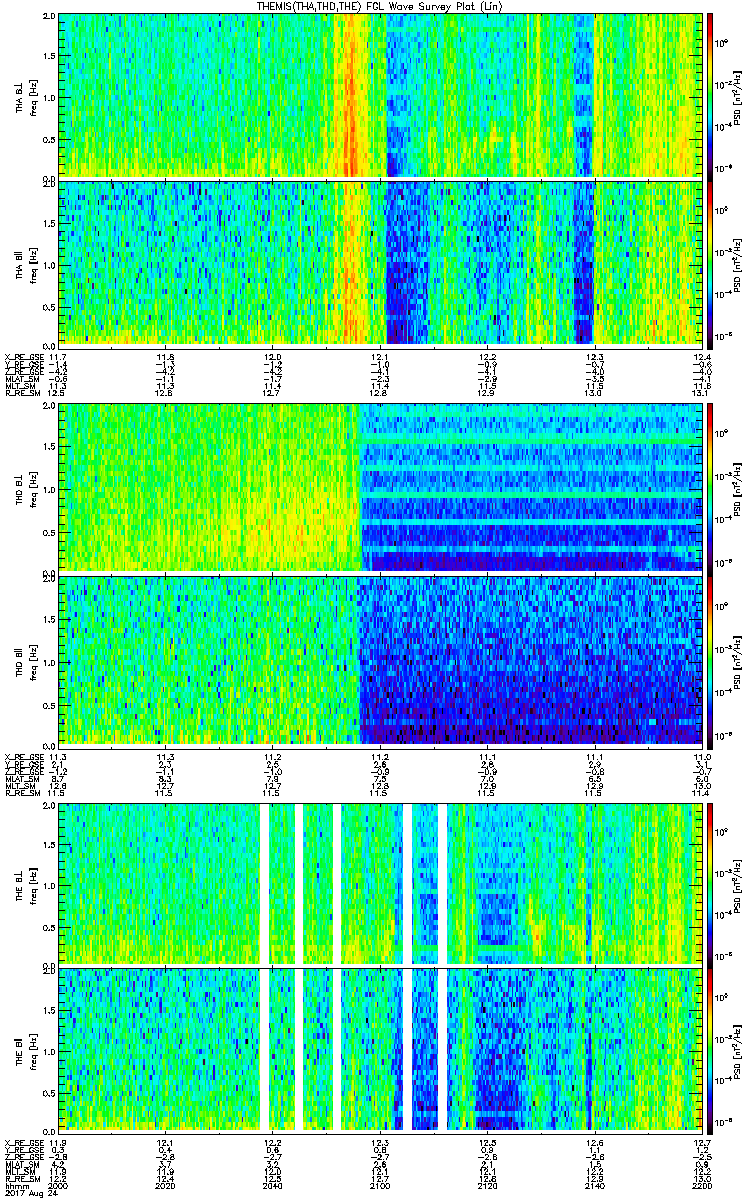Screen dimensions: 750x1200
Task: Click the color bar beside THD BII panel
Action: [710, 660]
